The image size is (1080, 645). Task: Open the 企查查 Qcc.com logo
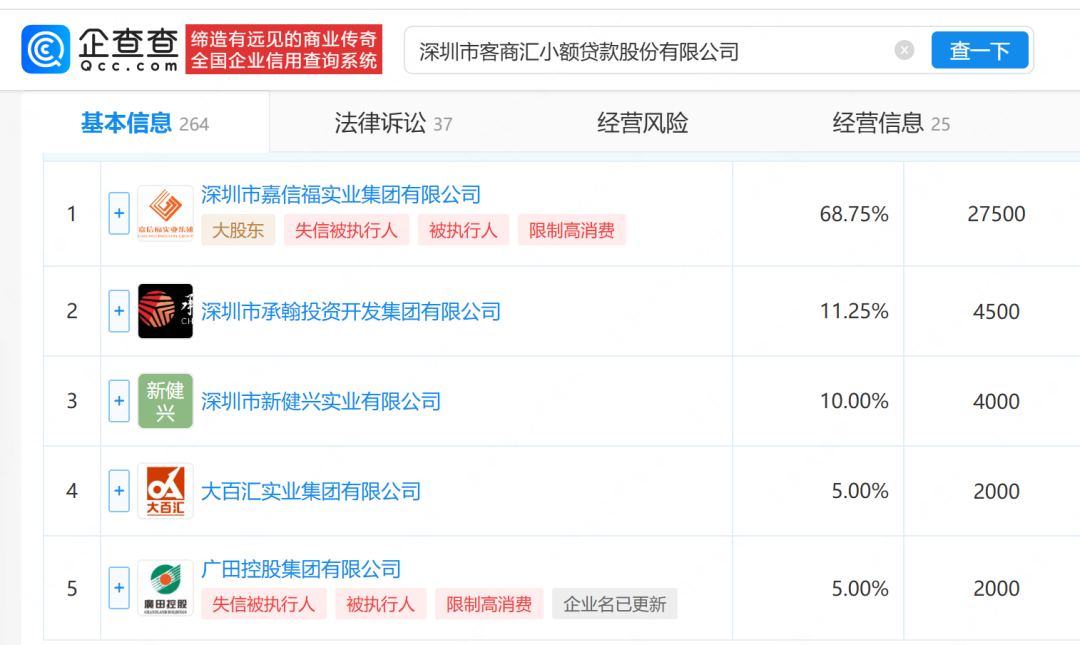coord(101,49)
